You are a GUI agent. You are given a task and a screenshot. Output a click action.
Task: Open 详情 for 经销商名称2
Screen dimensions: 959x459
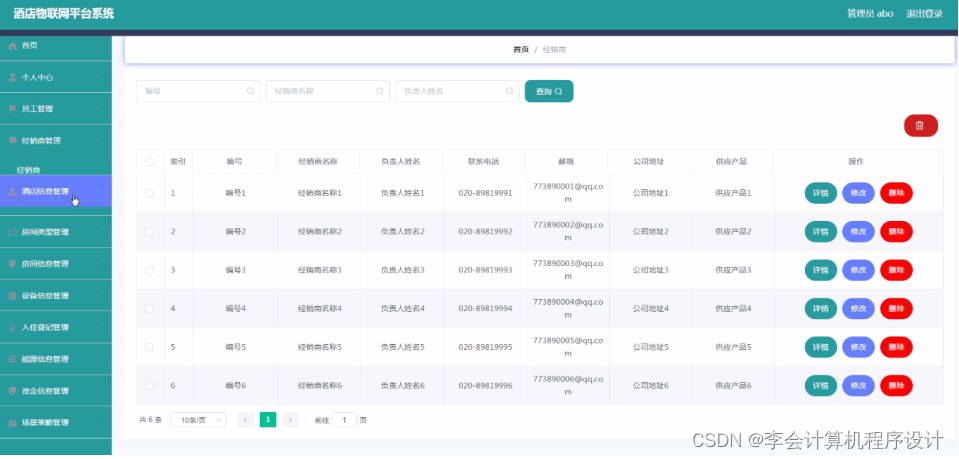pyautogui.click(x=820, y=231)
